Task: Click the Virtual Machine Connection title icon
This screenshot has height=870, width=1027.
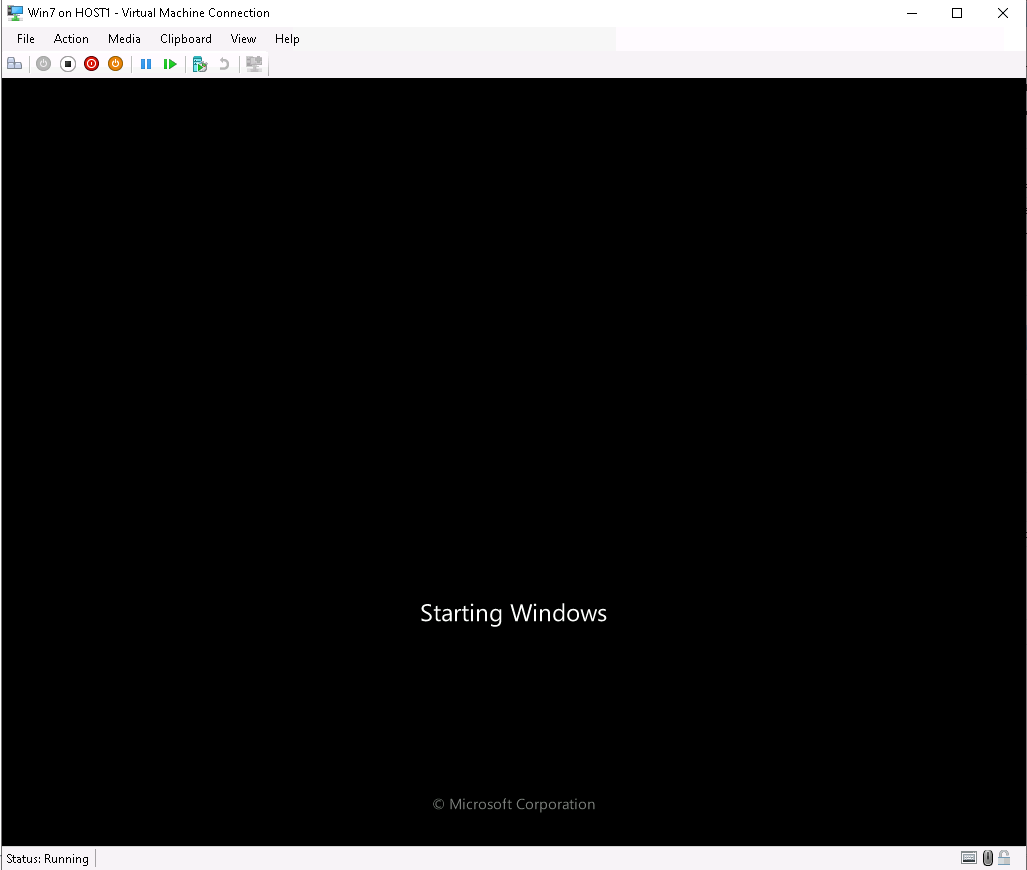Action: pos(14,13)
